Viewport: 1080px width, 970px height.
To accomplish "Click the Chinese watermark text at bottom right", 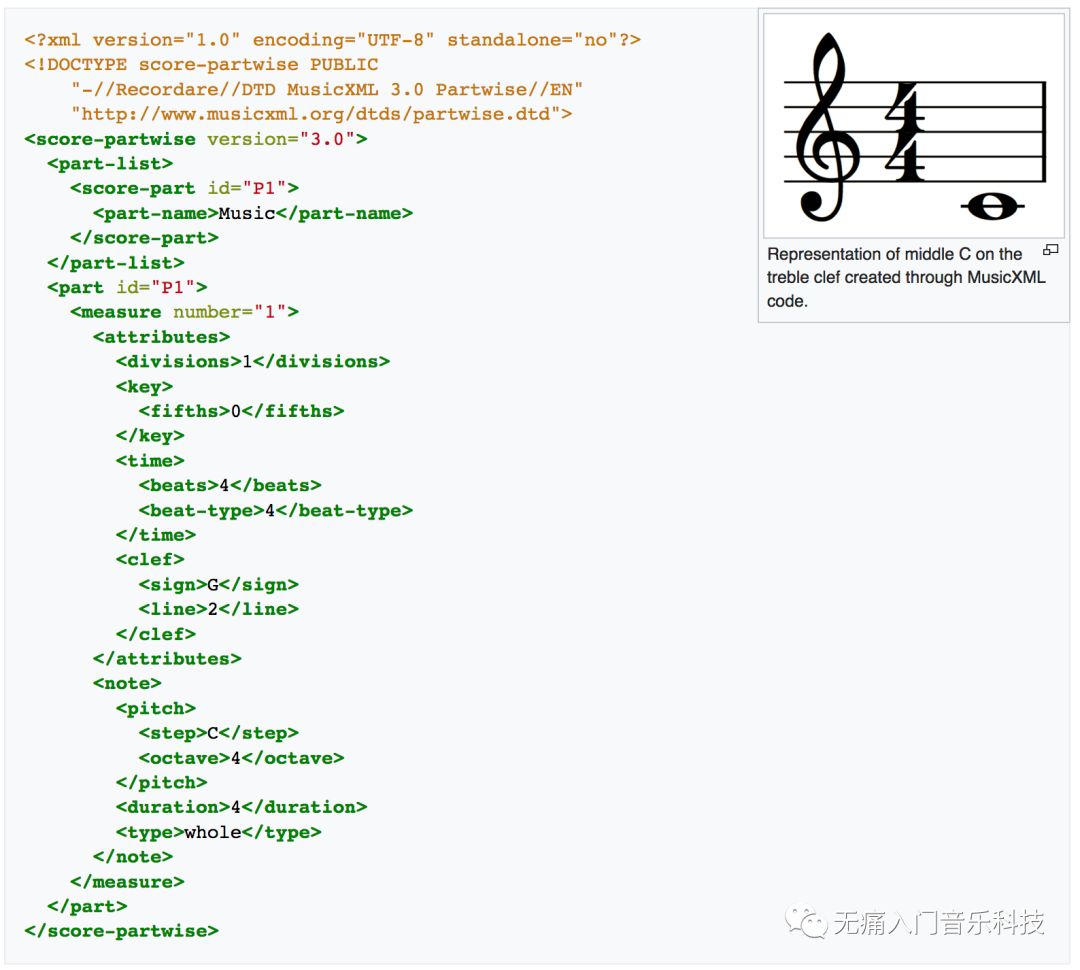I will pyautogui.click(x=938, y=922).
